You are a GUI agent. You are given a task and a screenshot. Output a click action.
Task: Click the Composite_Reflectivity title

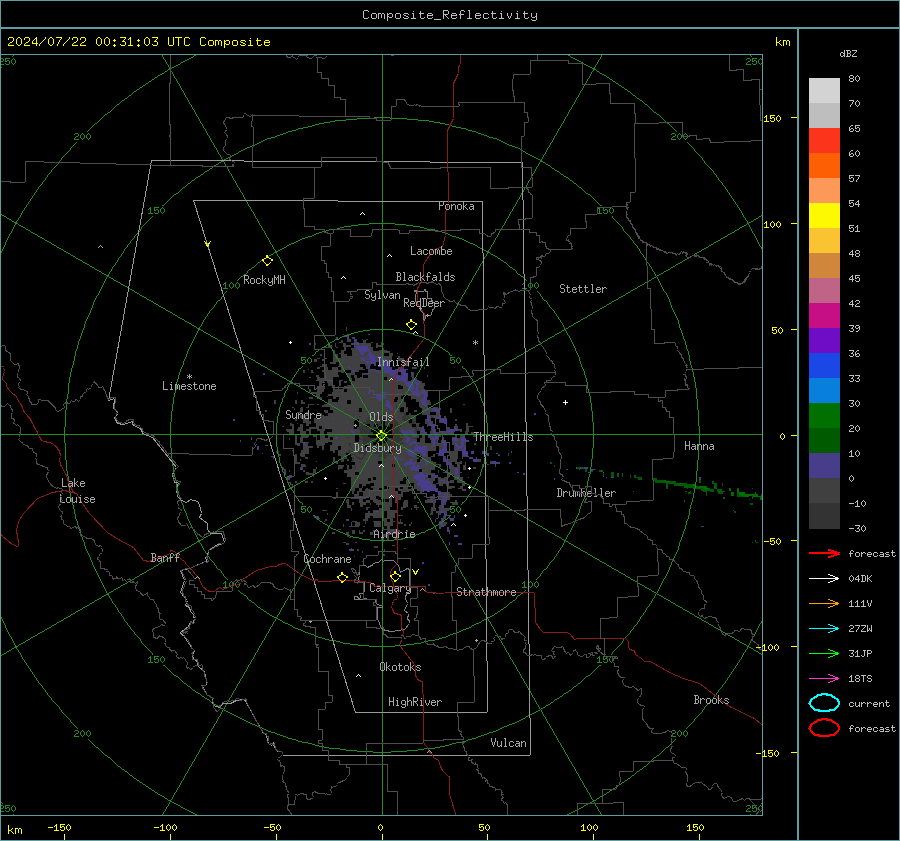click(450, 15)
